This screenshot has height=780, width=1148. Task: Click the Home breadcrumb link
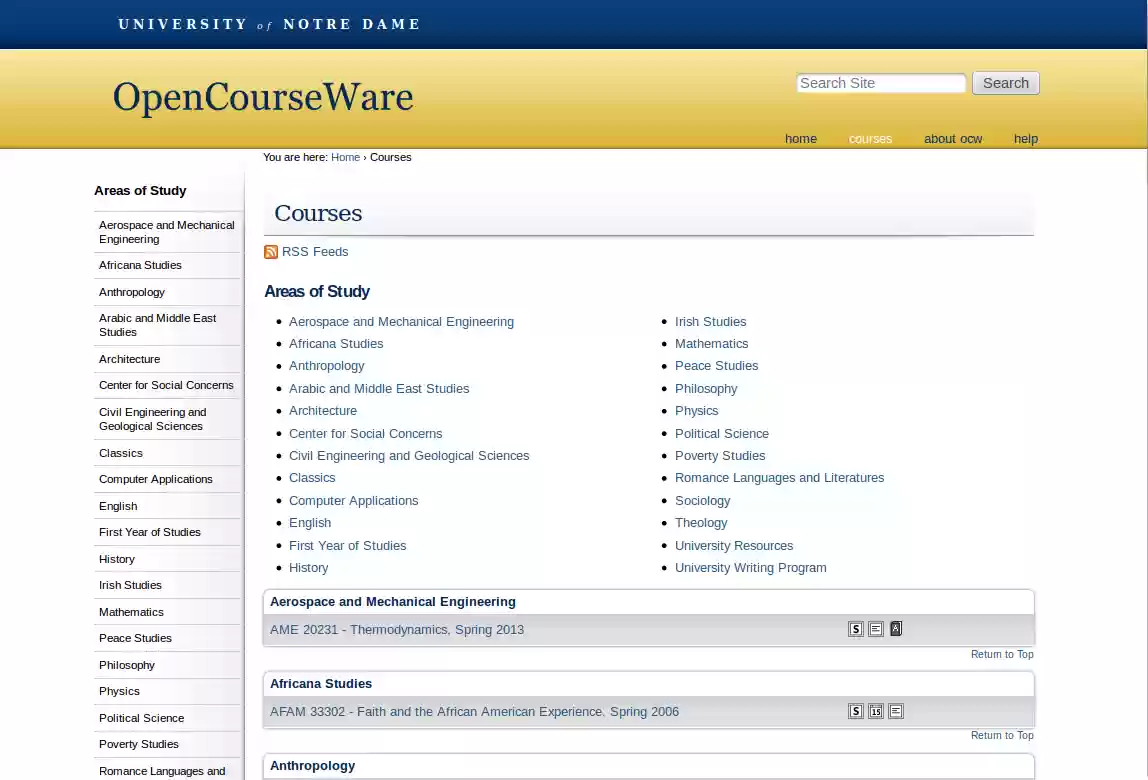345,157
